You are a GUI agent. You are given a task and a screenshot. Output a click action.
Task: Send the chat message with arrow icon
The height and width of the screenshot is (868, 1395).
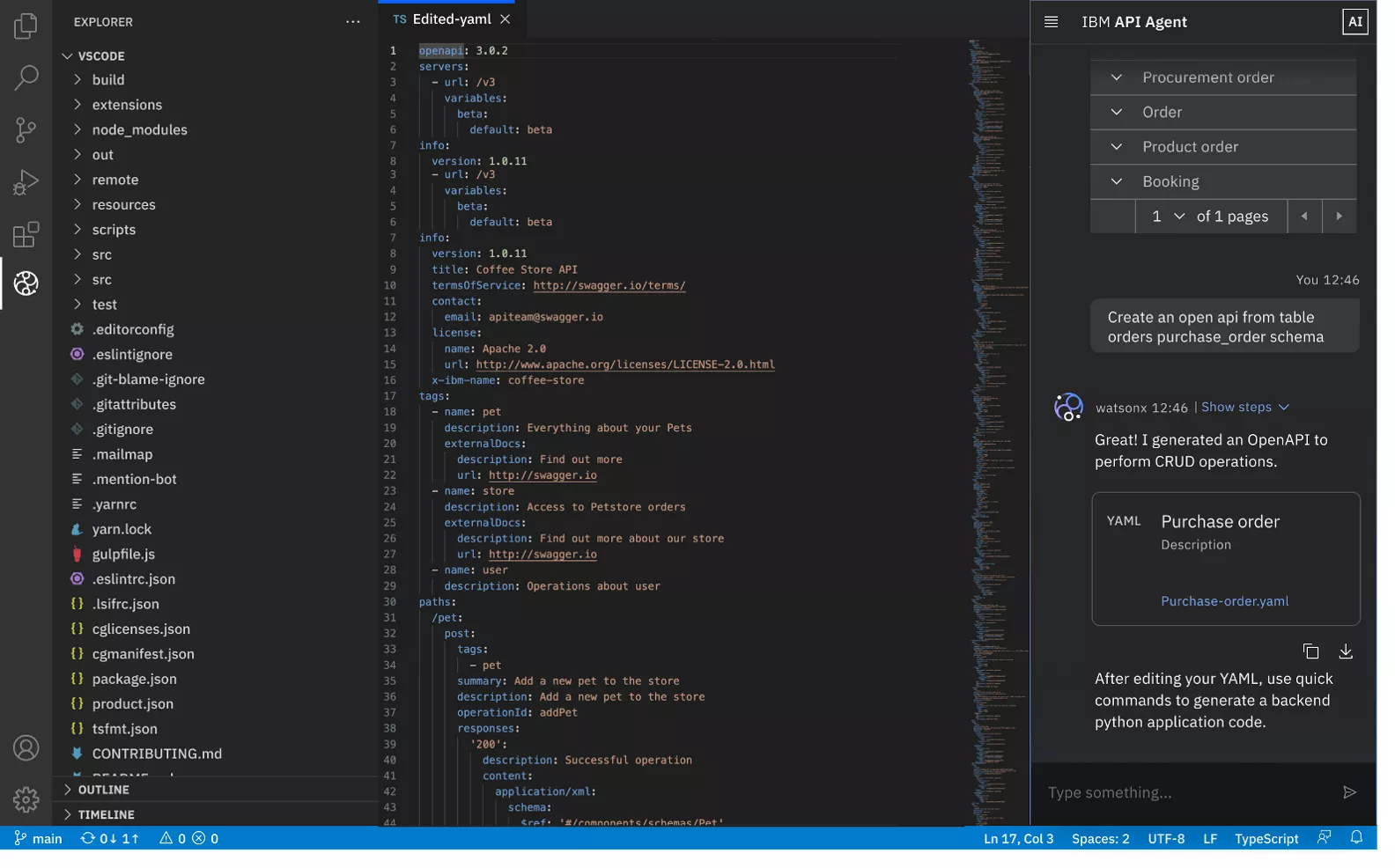(x=1348, y=792)
